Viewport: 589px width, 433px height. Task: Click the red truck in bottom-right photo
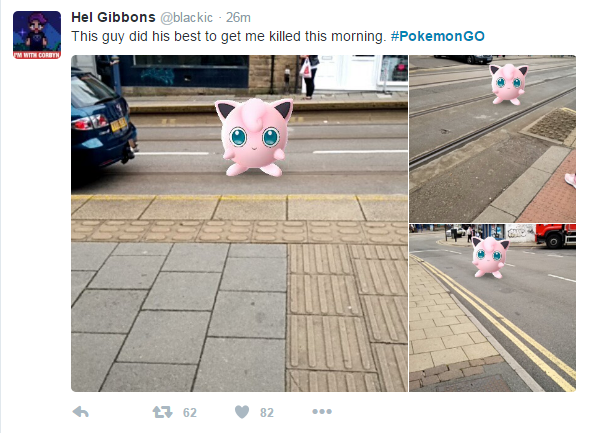(556, 235)
